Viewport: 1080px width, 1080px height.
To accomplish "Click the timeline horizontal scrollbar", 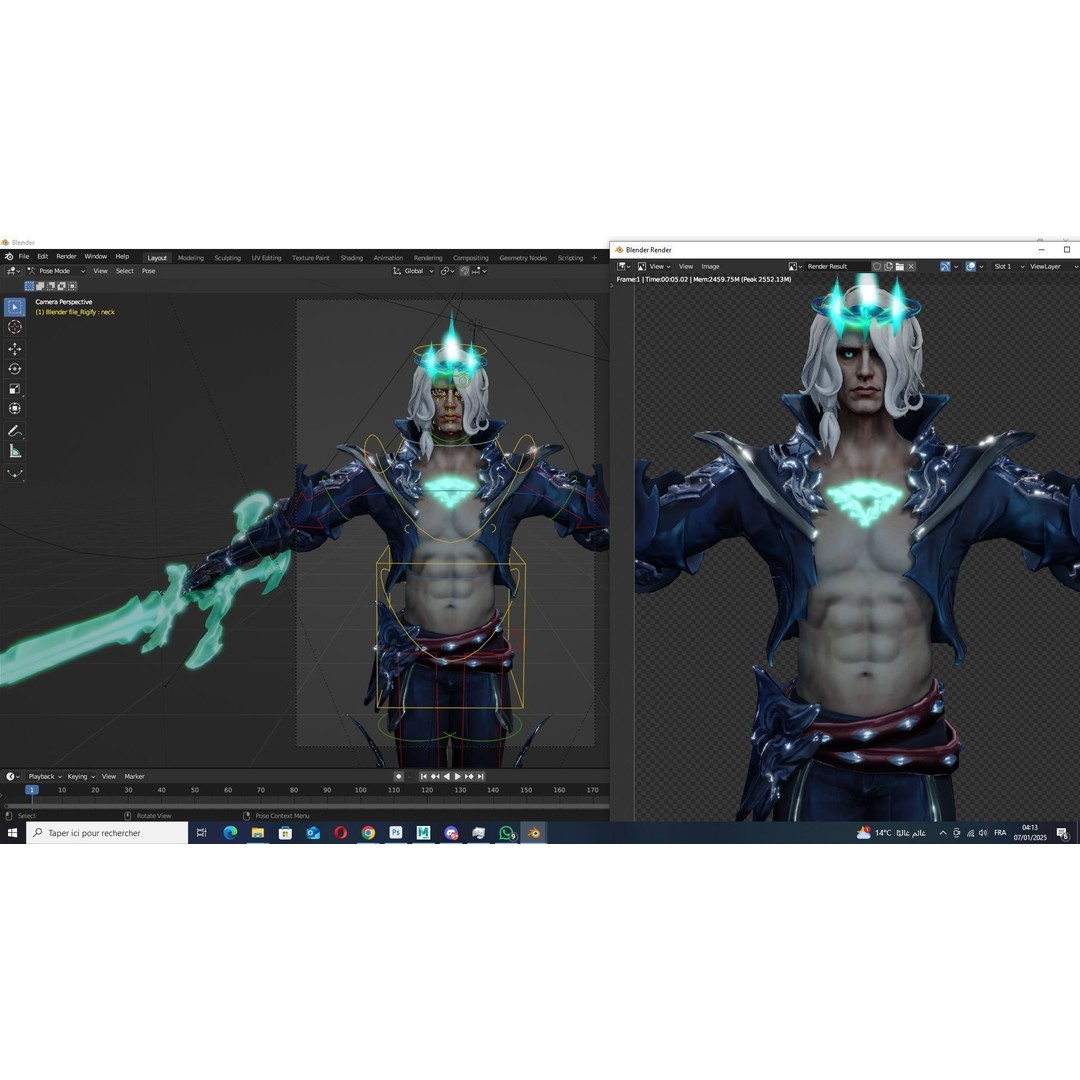I will [307, 805].
